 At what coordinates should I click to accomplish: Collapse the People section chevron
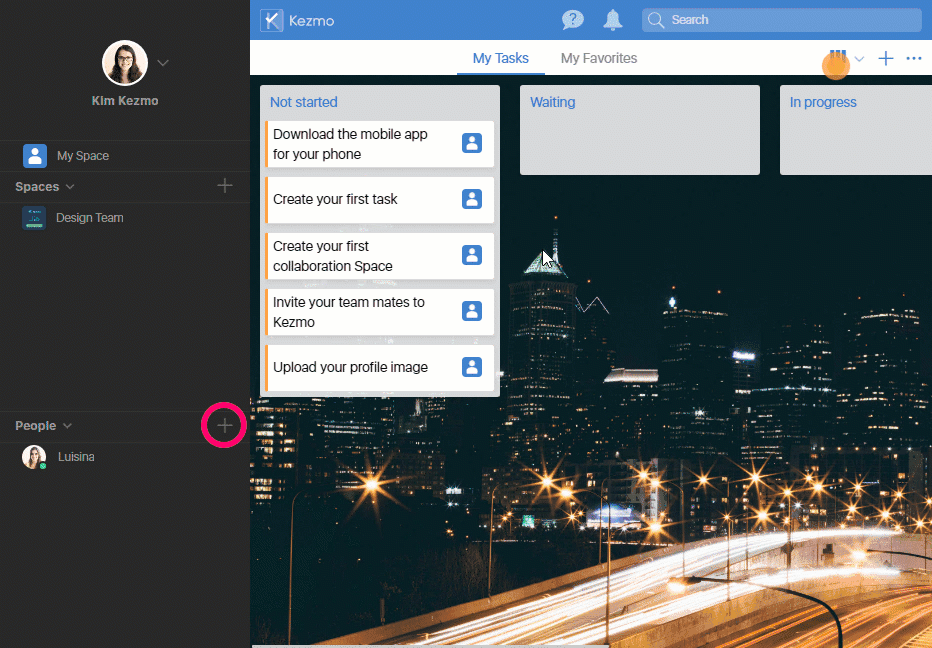tap(67, 426)
